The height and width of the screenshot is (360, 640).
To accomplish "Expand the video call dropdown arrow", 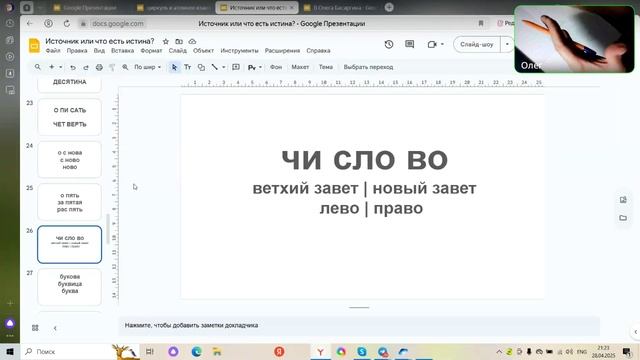I will (442, 44).
